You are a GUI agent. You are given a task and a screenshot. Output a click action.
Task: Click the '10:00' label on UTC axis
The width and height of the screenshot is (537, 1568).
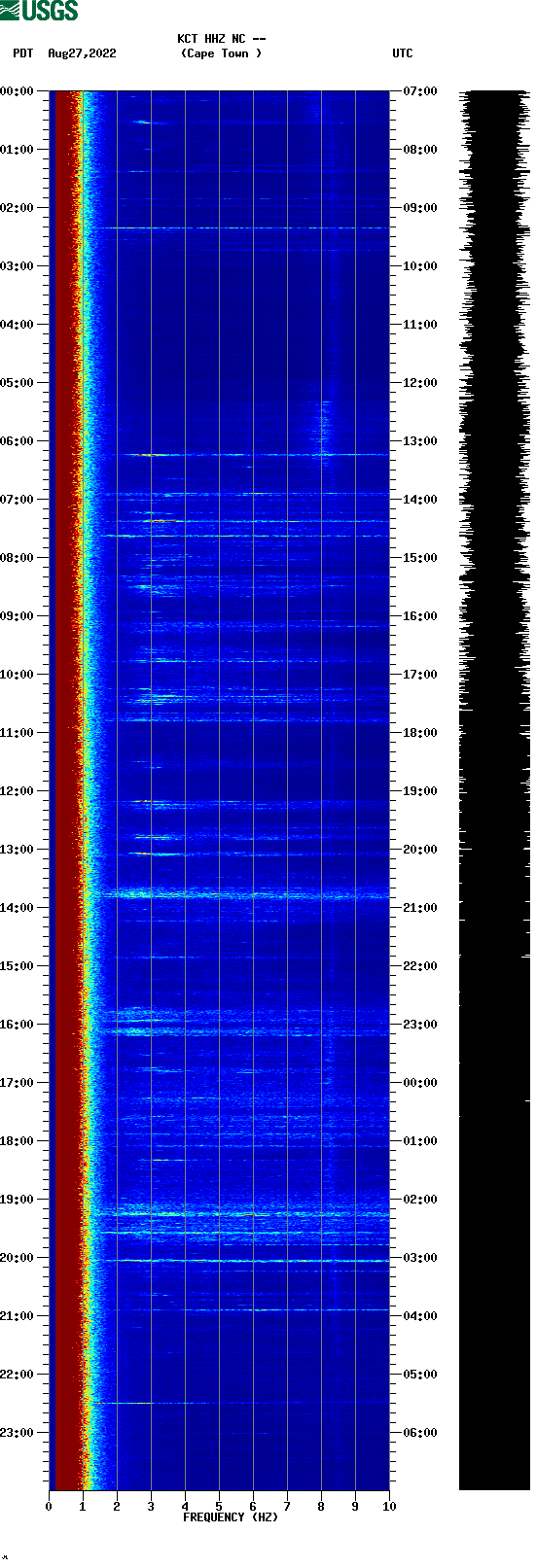tap(420, 266)
